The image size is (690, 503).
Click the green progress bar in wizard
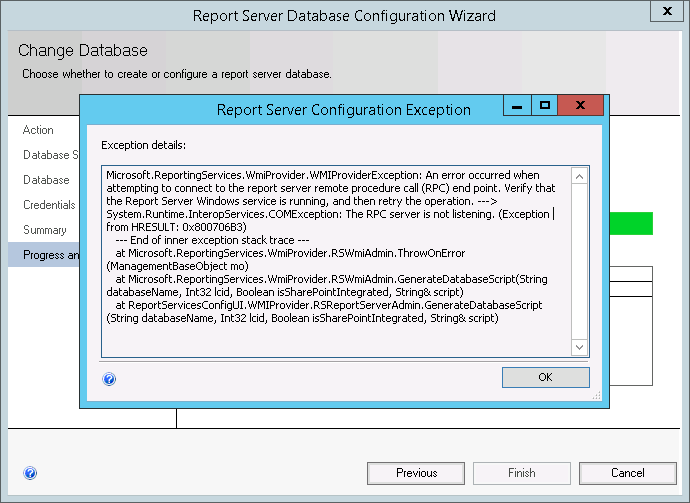pos(631,224)
